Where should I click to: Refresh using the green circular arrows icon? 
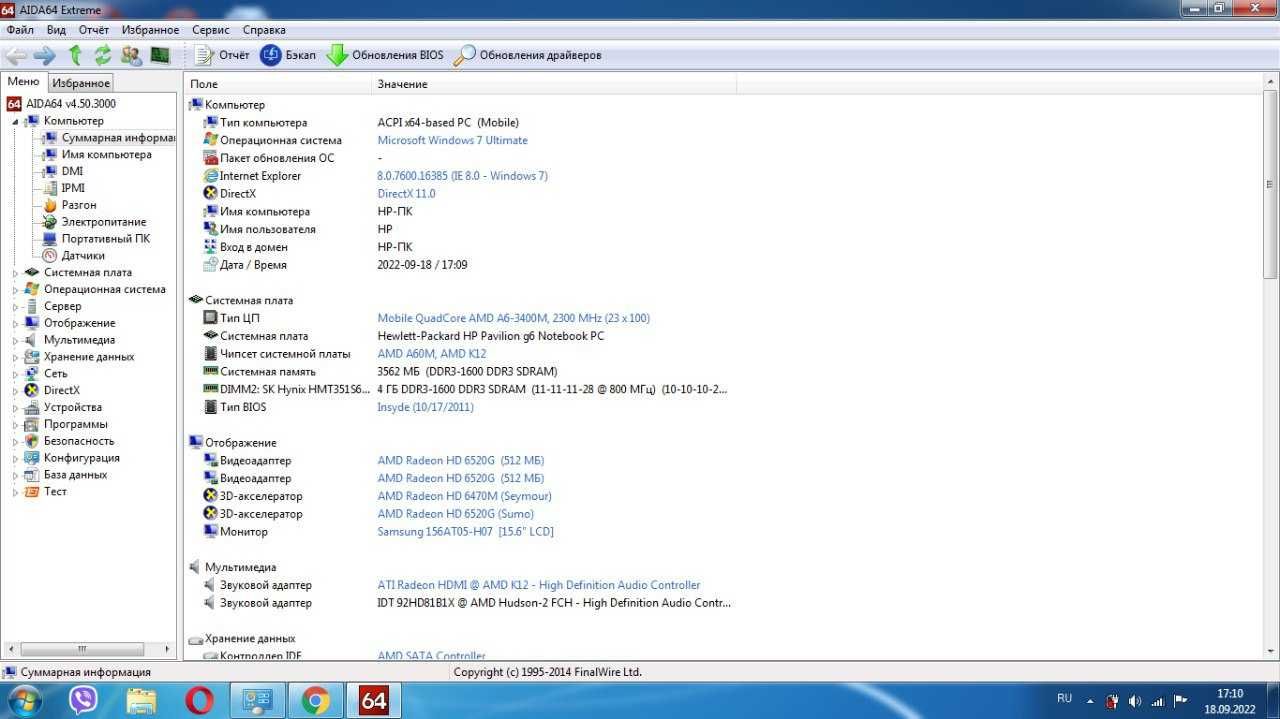tap(102, 55)
